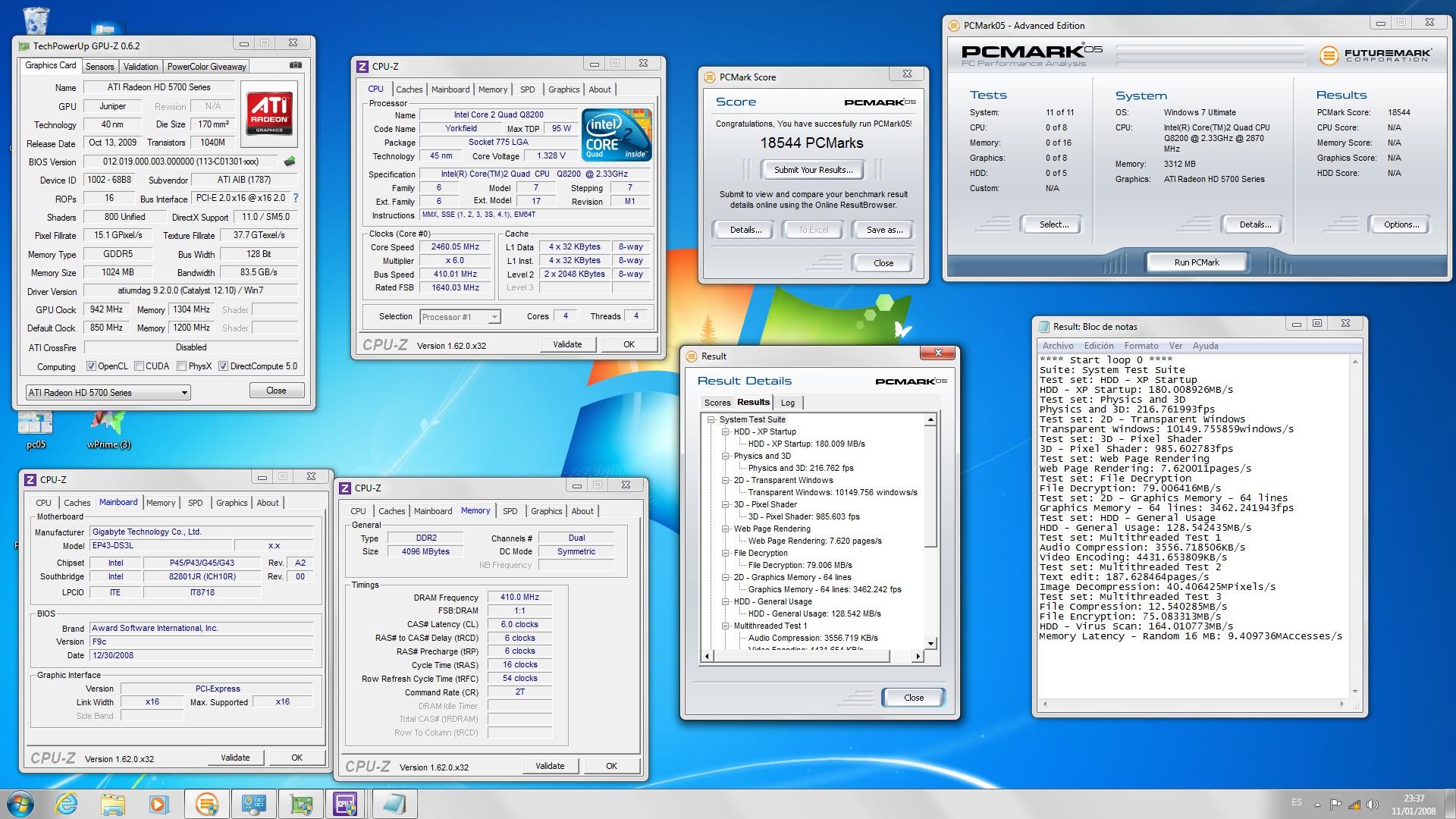Viewport: 1456px width, 819px height.
Task: Click Options... button in PCMark05
Action: tap(1401, 224)
